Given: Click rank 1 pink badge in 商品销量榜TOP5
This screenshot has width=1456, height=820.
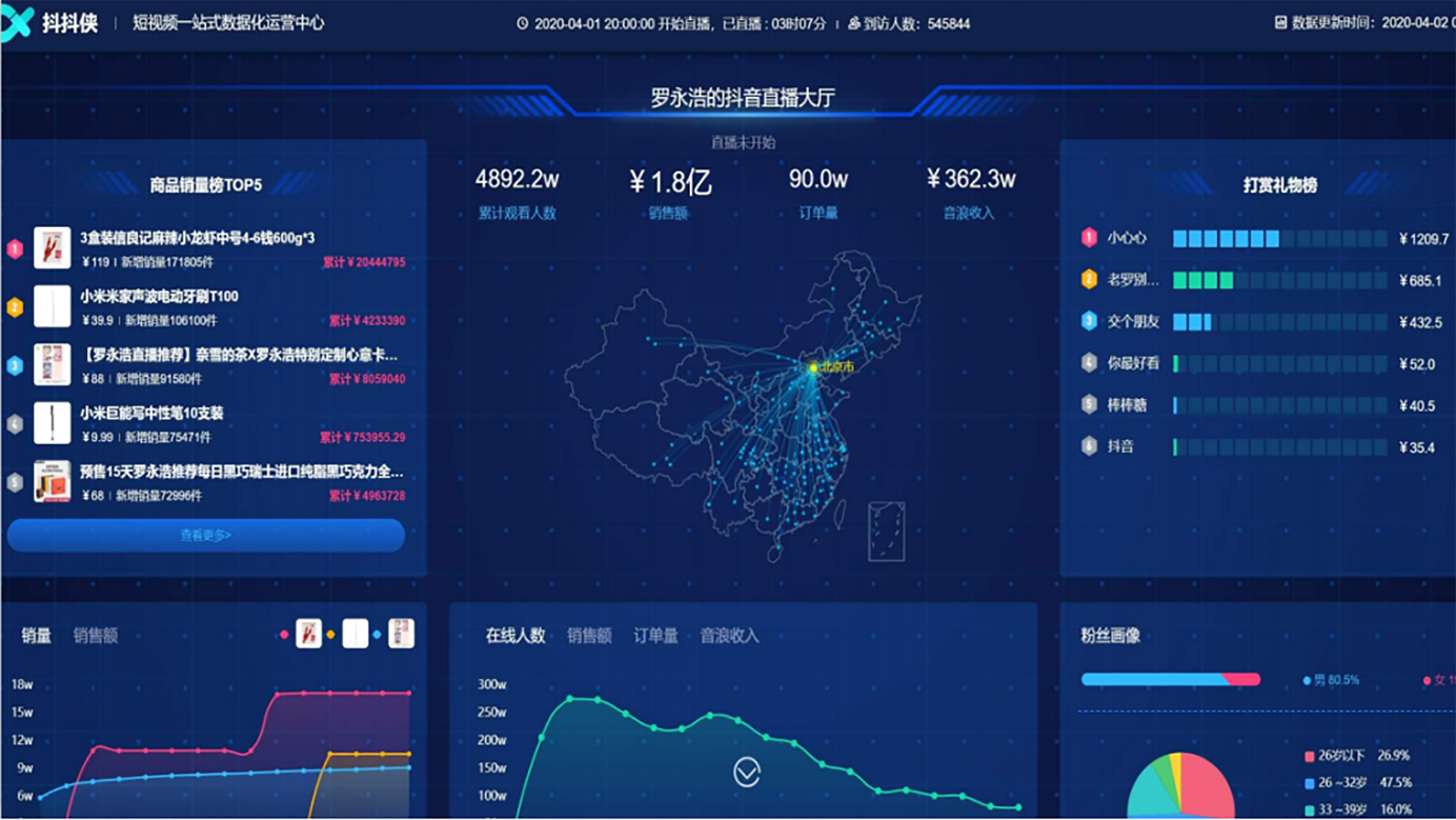Looking at the screenshot, I should (x=15, y=248).
